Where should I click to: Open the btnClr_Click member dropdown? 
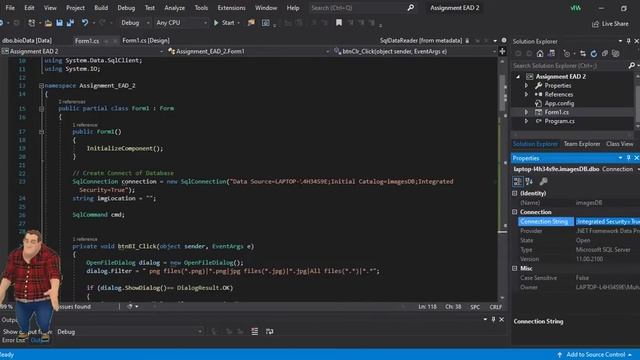point(414,51)
